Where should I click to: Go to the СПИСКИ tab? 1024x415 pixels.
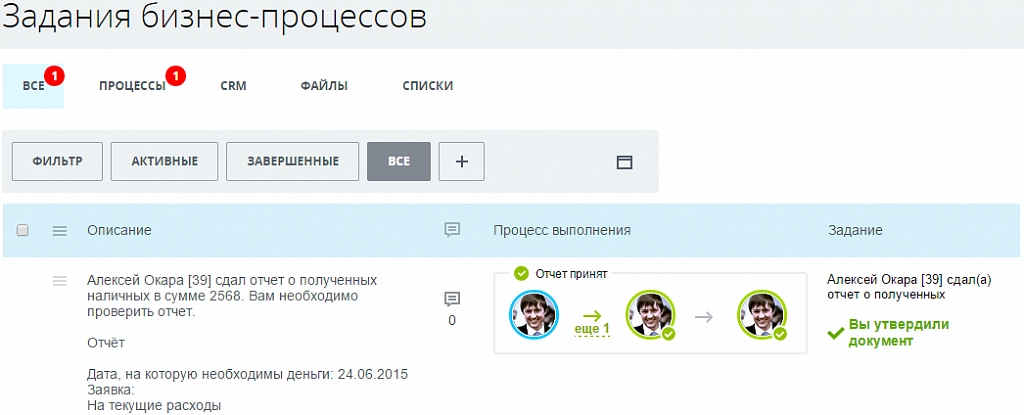point(427,86)
